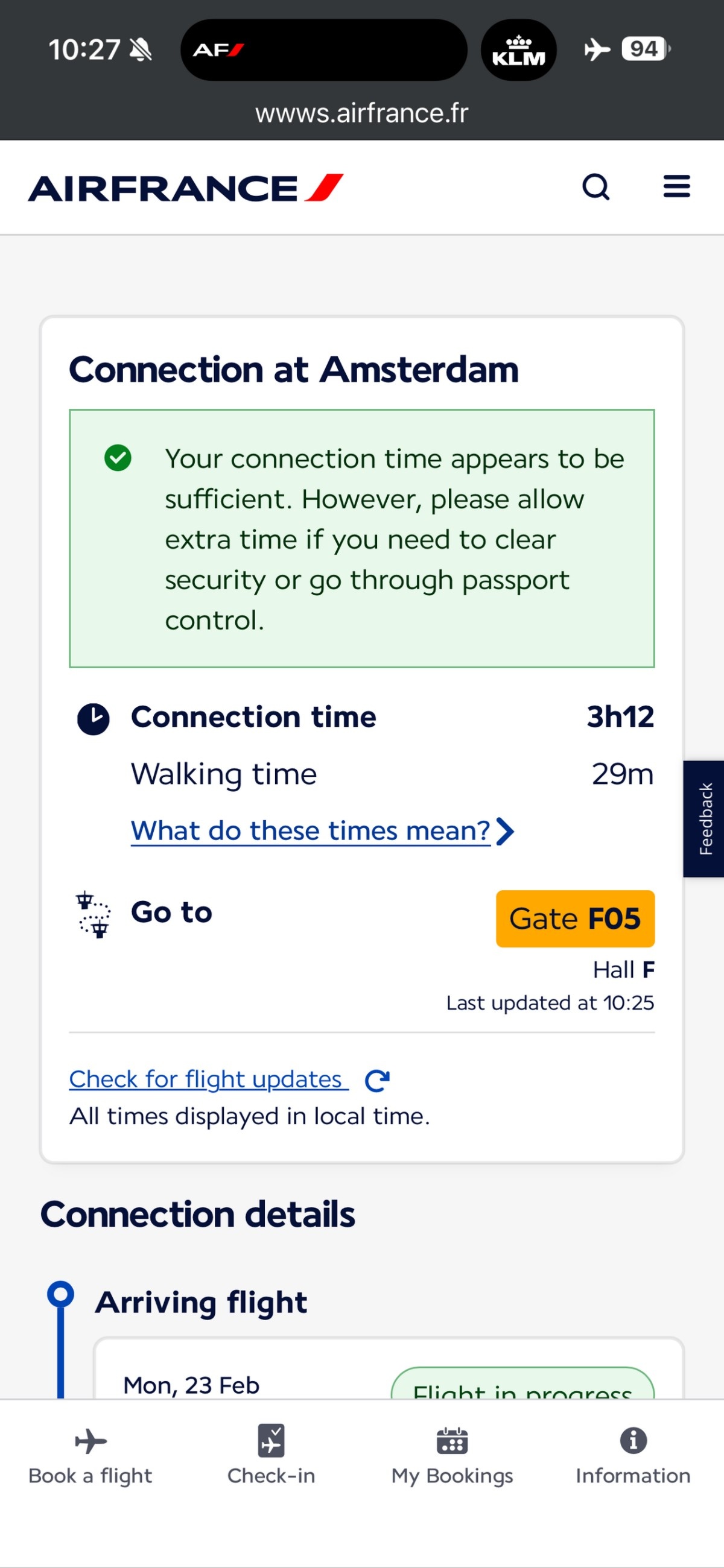Open the Feedback side tab
724x1568 pixels.
point(705,819)
